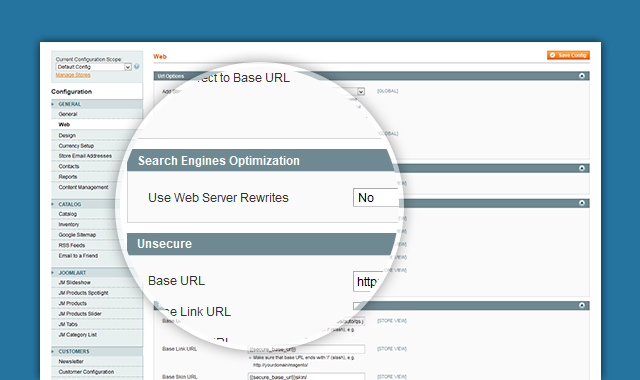Expand the magnified Unsecure section header
640x380 pixels.
(261, 244)
